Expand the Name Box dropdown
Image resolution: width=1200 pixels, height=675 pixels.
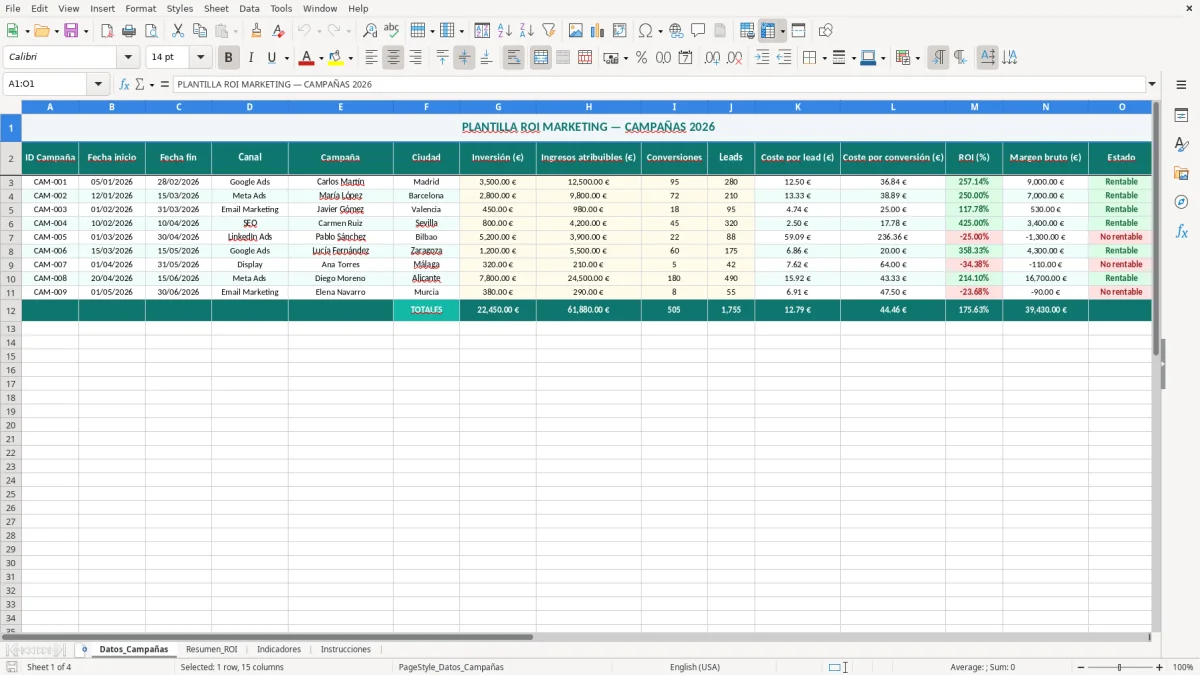pyautogui.click(x=98, y=84)
